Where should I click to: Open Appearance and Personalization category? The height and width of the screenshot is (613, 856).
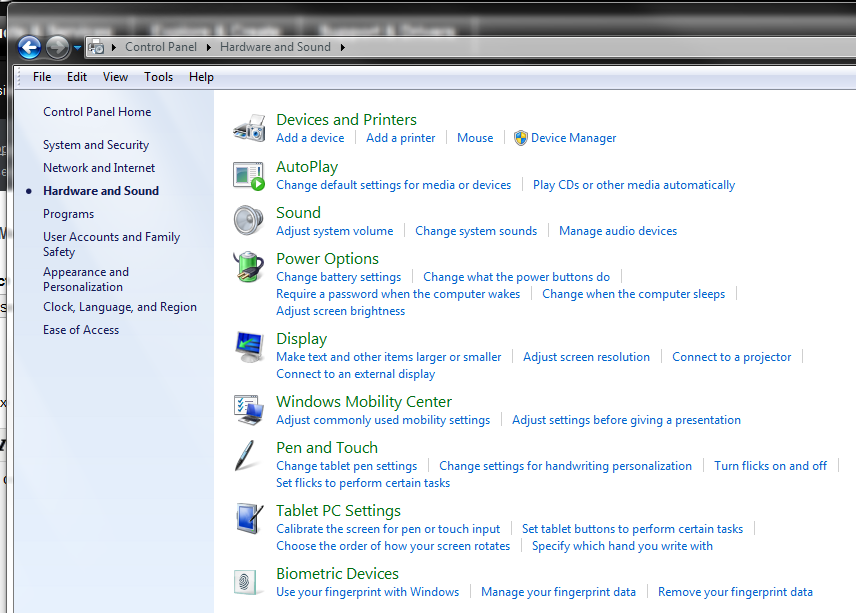[86, 279]
